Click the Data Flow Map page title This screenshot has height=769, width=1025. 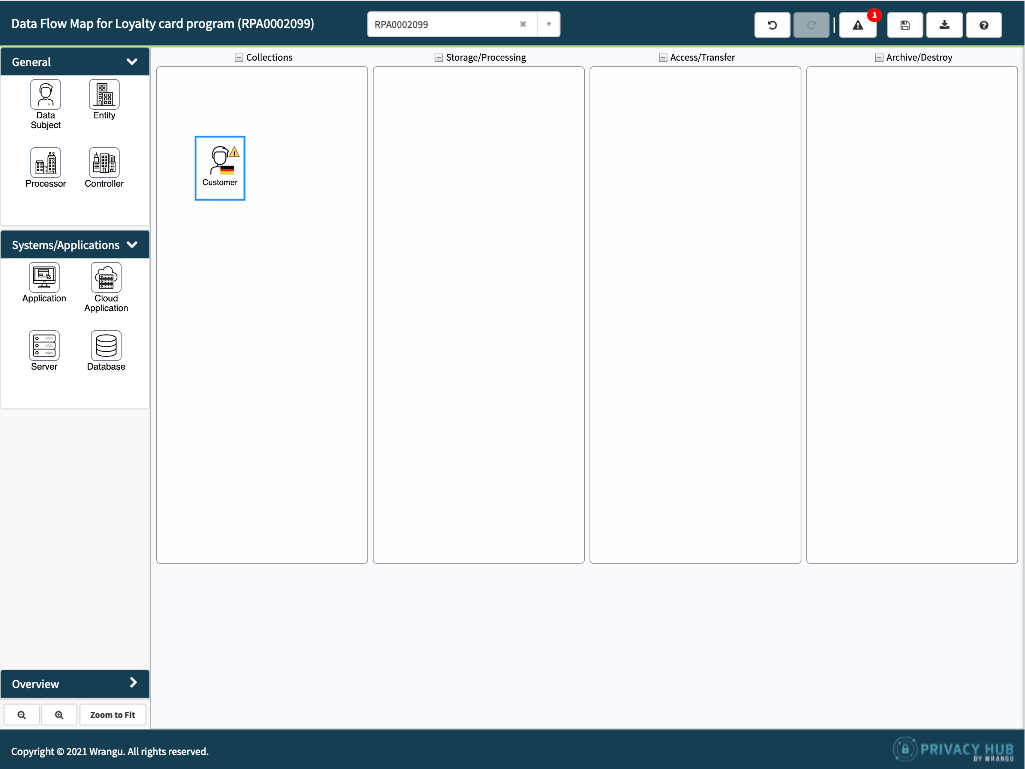(163, 24)
